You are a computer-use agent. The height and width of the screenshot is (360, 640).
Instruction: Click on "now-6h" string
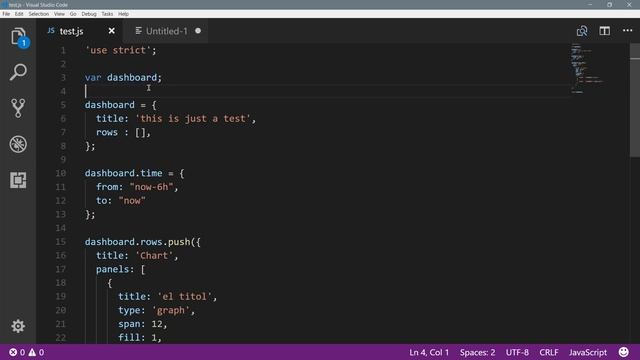tap(151, 187)
